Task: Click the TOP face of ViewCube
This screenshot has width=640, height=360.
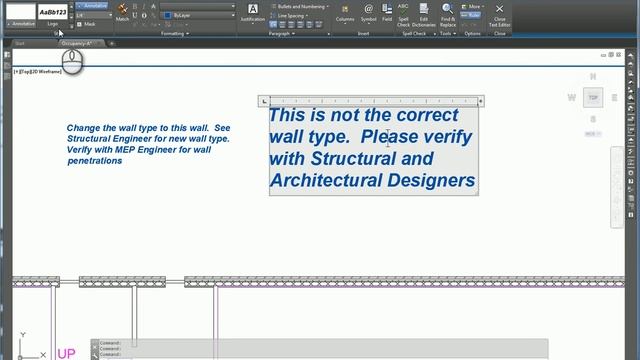Action: [x=593, y=98]
